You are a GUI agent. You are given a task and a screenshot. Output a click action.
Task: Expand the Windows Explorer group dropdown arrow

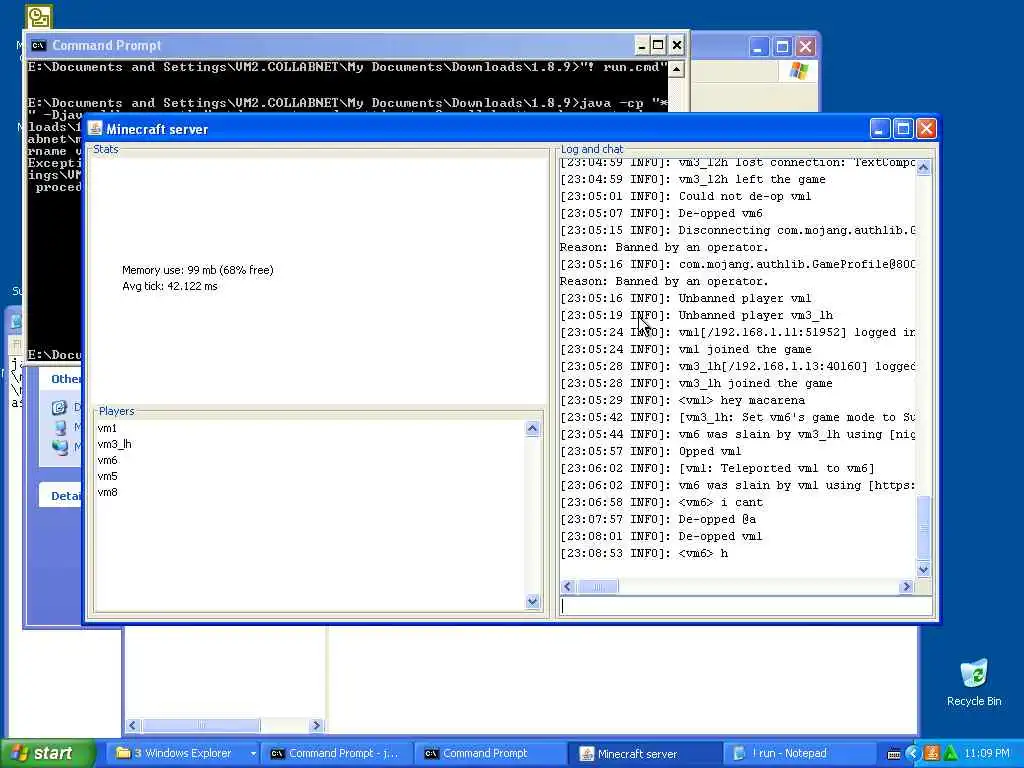253,754
